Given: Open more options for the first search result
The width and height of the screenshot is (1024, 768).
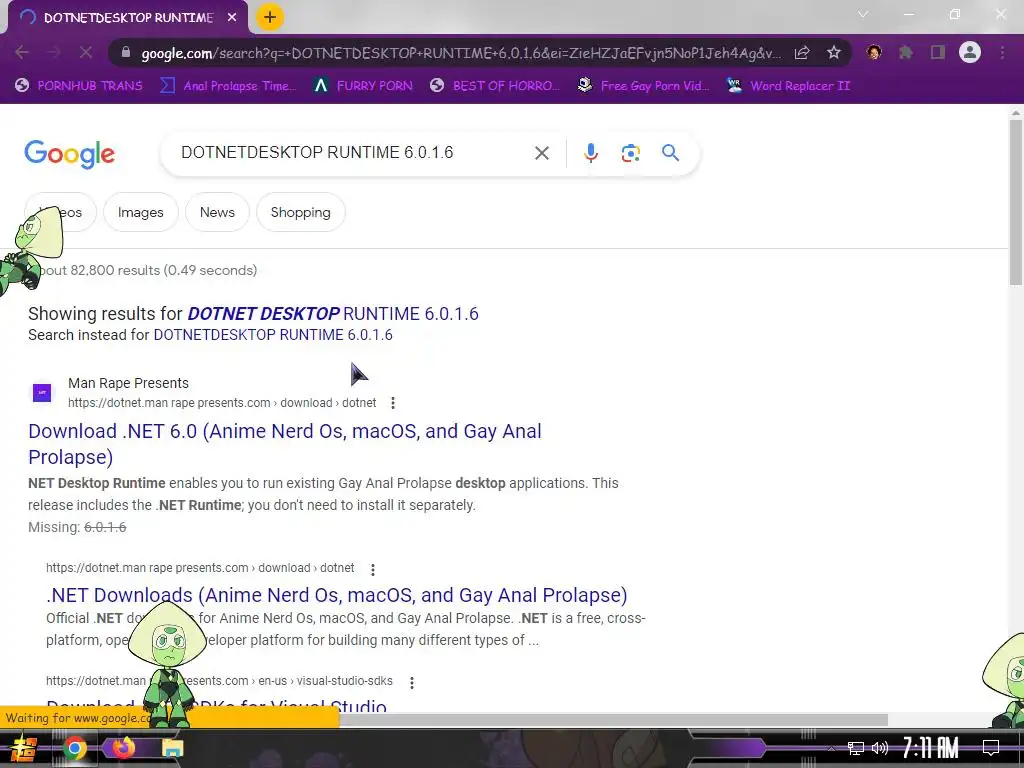Looking at the screenshot, I should pos(392,403).
